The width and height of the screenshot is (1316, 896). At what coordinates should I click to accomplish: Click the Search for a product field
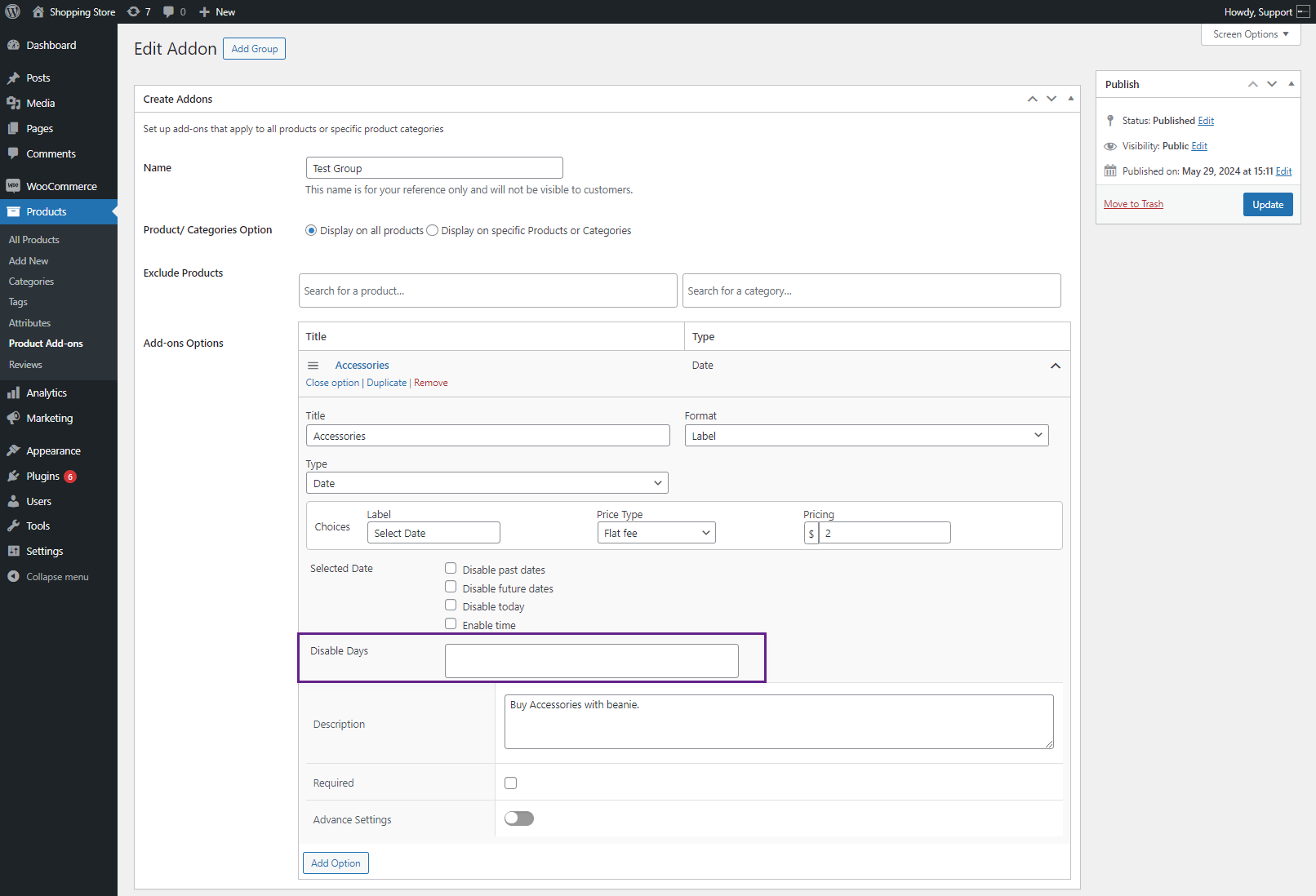(x=488, y=291)
